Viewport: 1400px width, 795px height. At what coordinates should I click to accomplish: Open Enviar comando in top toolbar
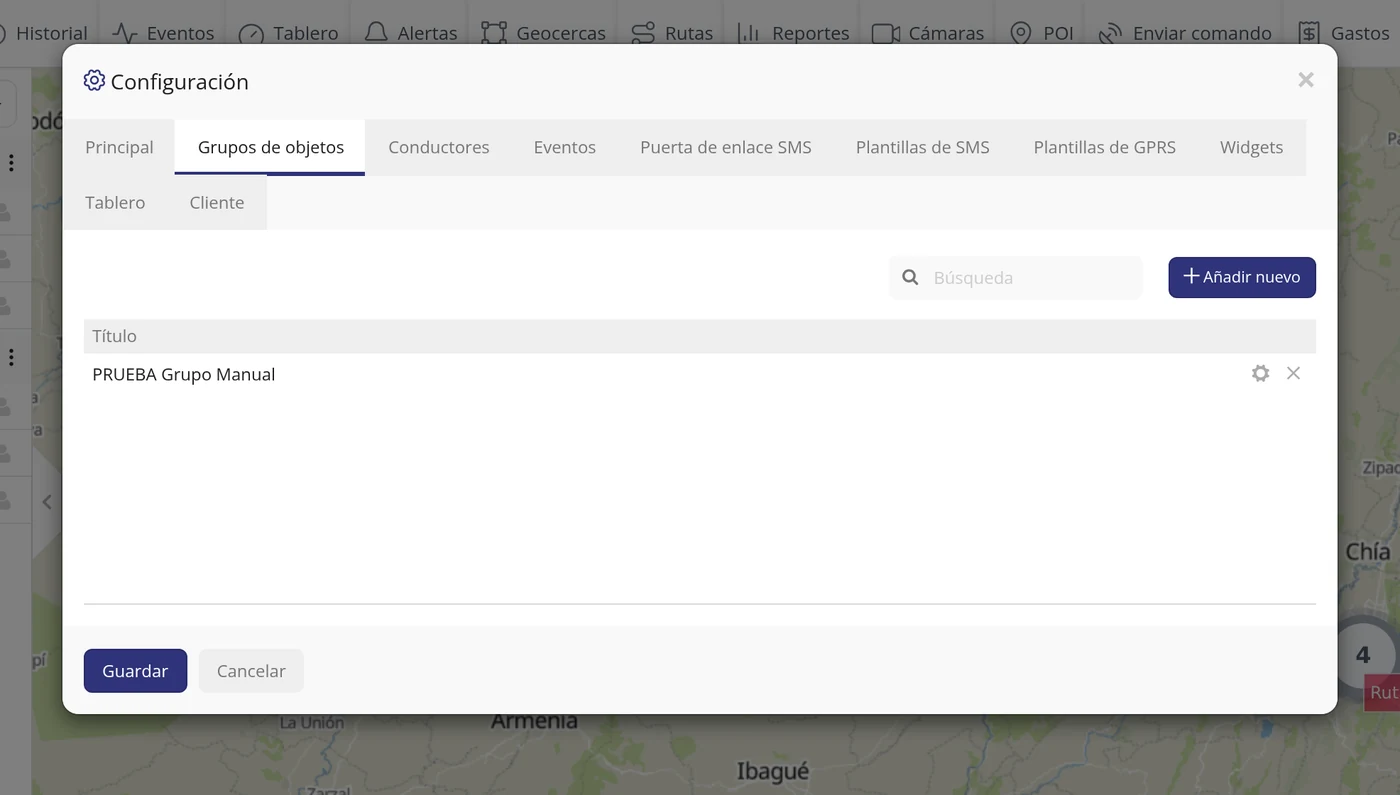[1185, 33]
